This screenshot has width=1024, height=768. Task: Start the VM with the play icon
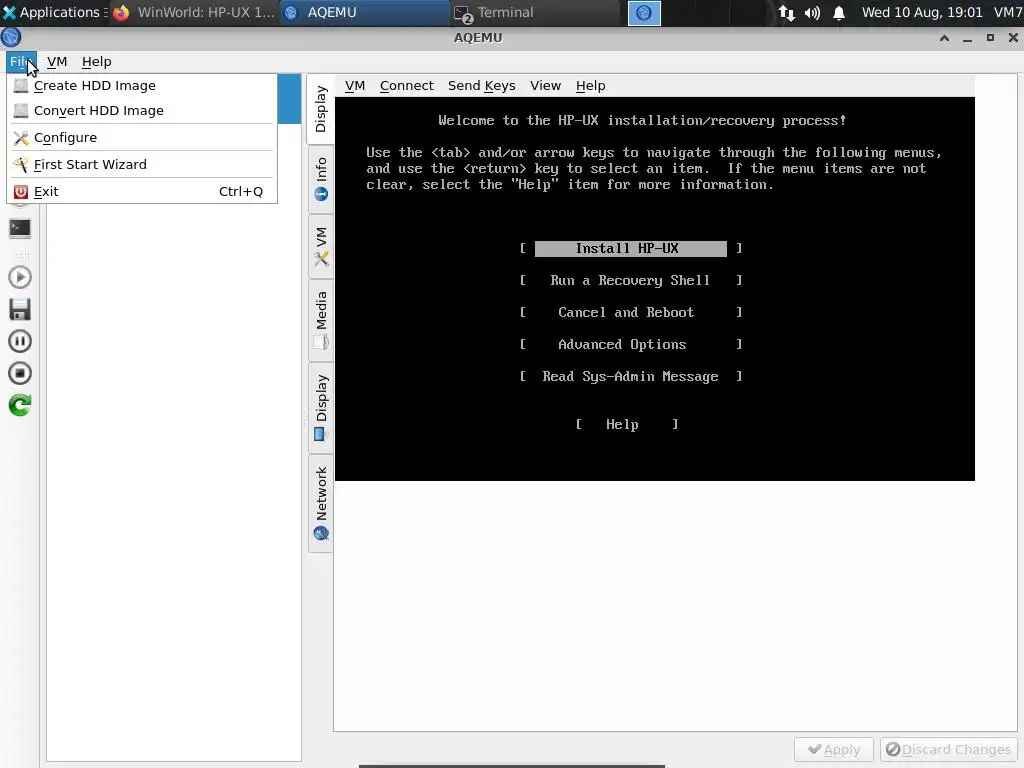pos(20,278)
